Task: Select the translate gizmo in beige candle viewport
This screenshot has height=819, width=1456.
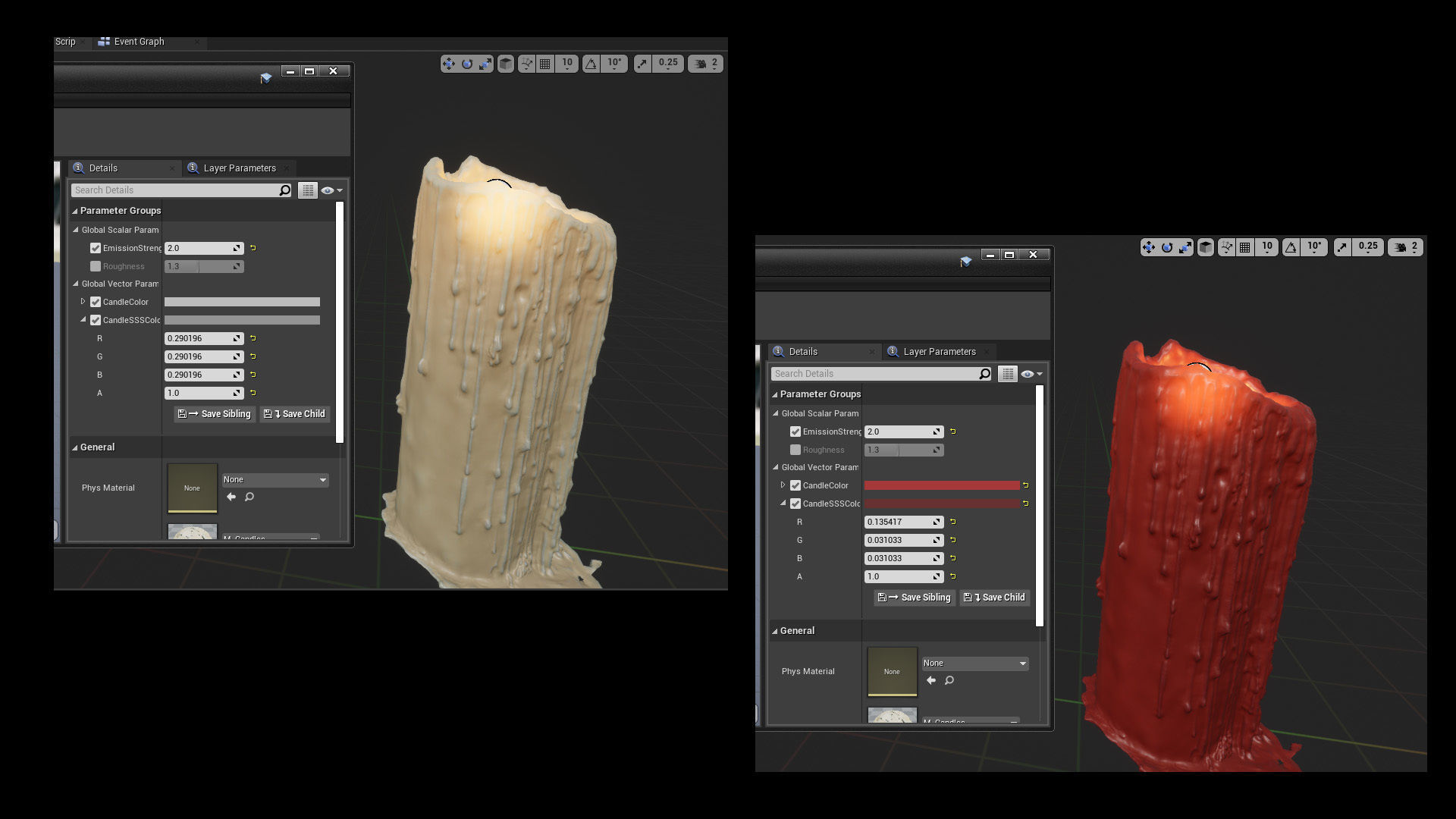Action: point(449,64)
